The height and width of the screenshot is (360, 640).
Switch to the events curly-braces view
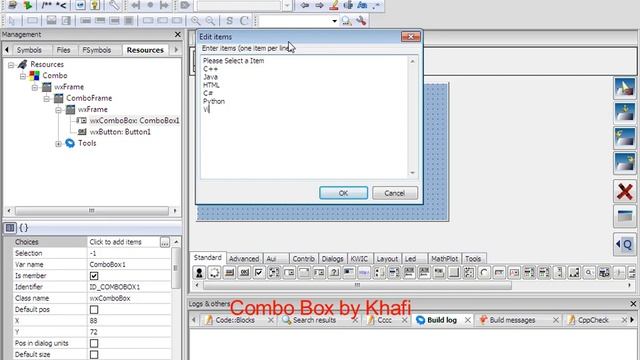pyautogui.click(x=24, y=228)
